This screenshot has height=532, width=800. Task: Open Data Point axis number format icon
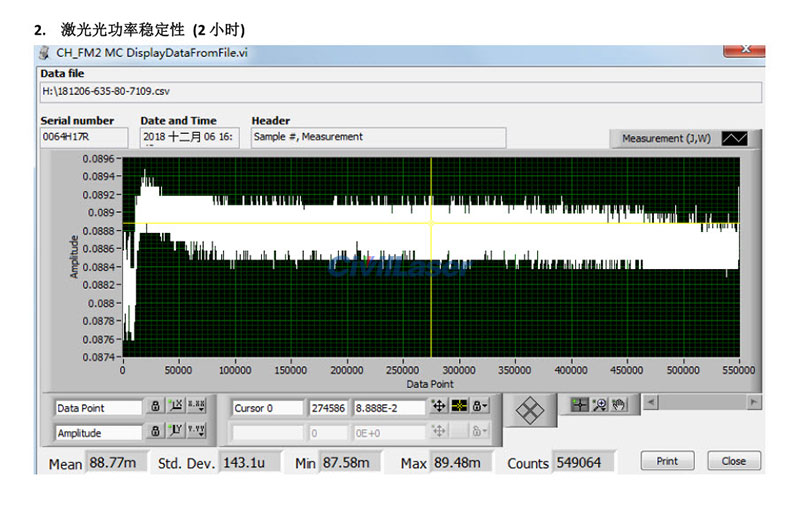click(198, 407)
